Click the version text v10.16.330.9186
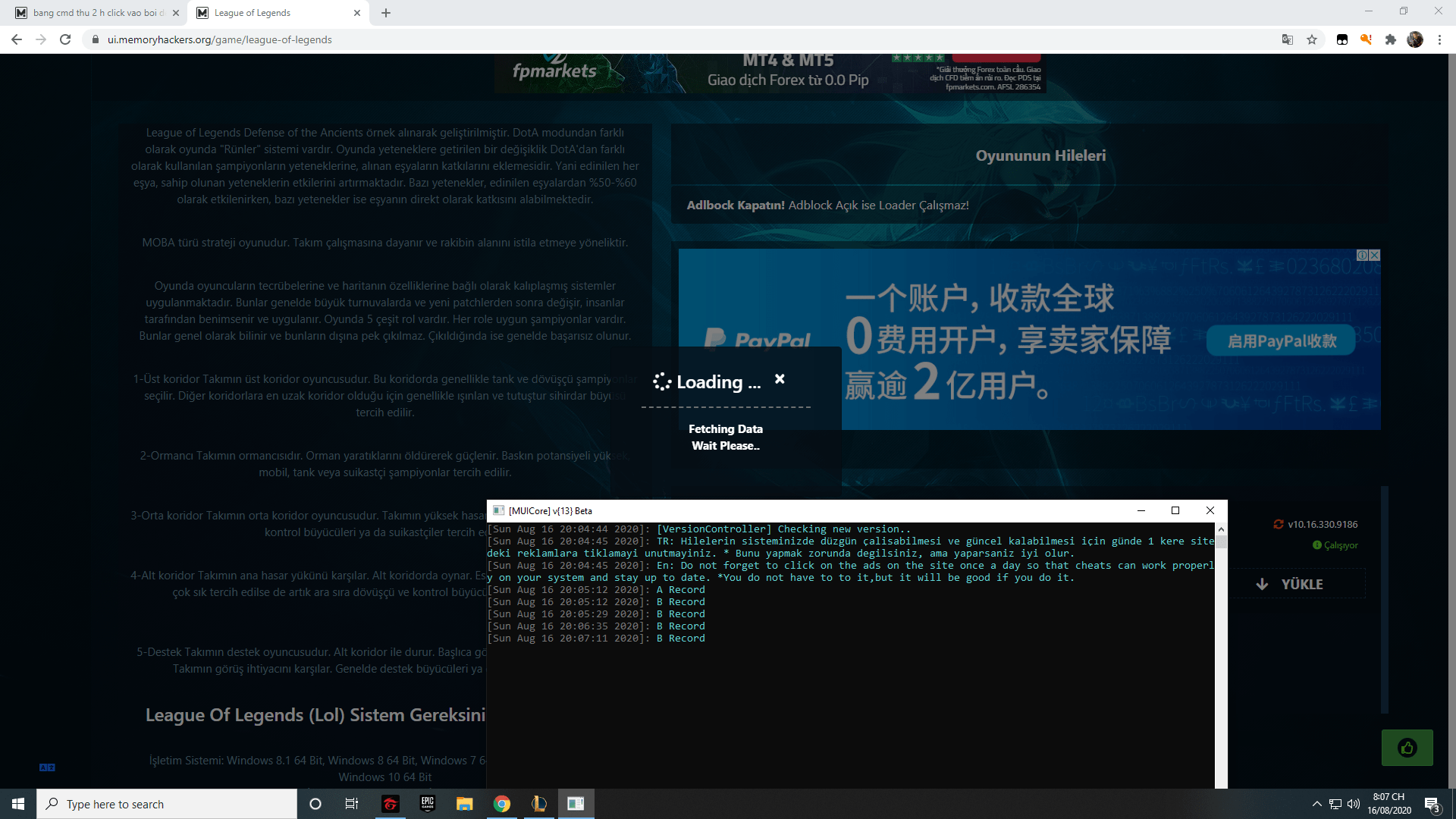The height and width of the screenshot is (819, 1456). (x=1323, y=524)
